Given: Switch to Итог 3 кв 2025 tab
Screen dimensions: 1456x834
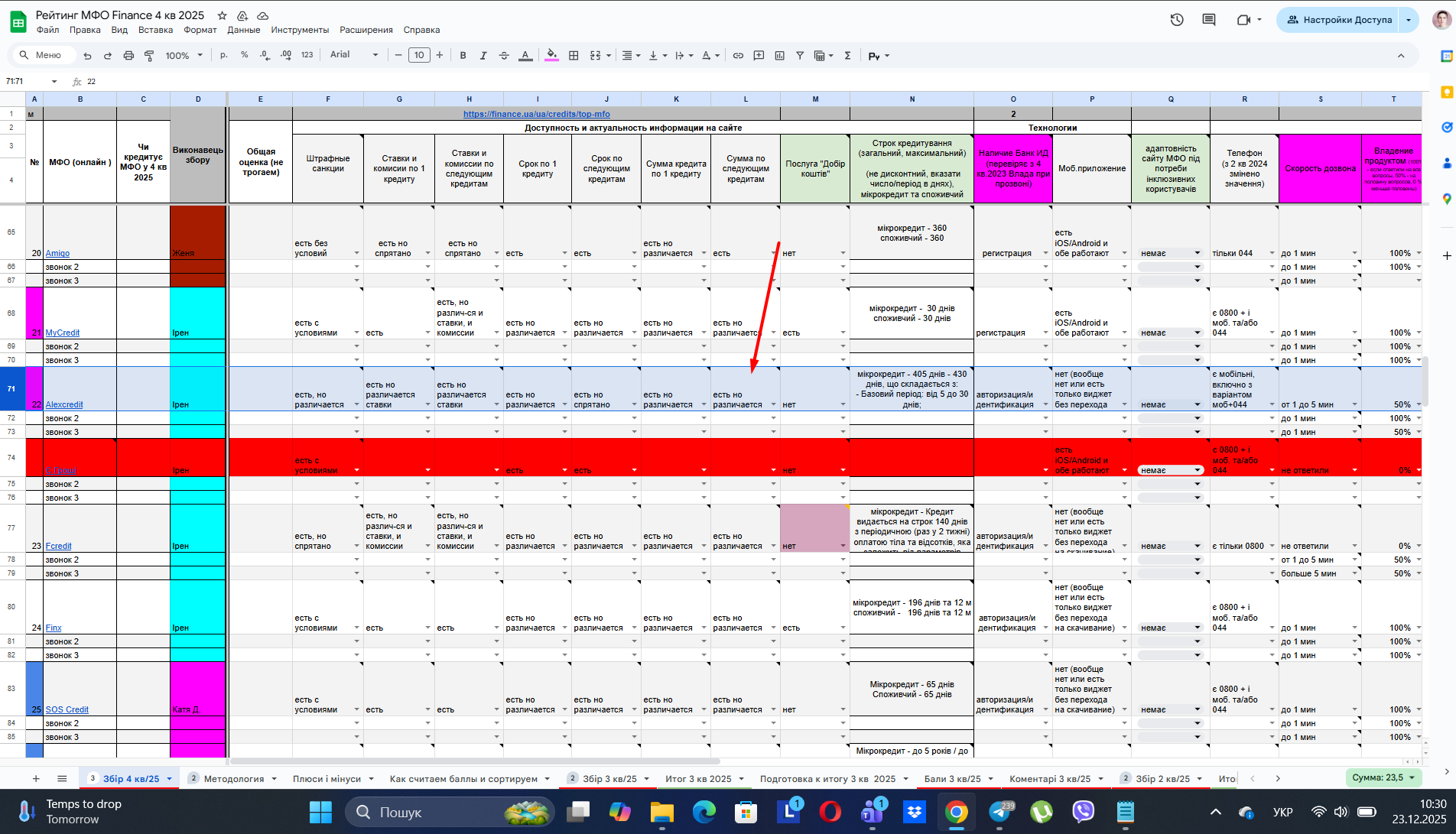Looking at the screenshot, I should [698, 778].
